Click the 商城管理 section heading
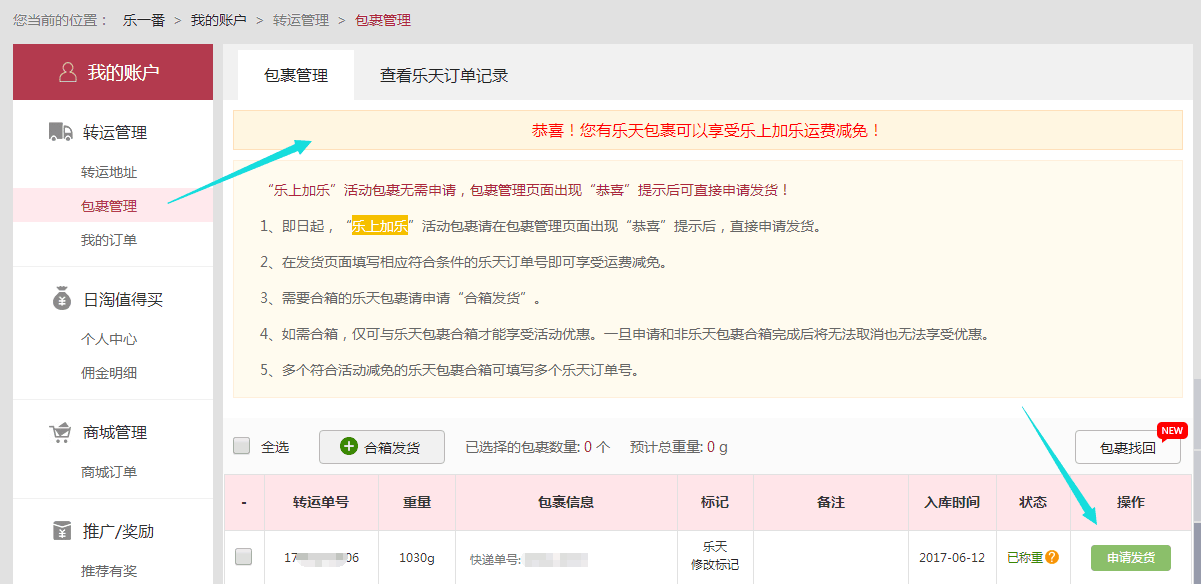 pos(115,432)
